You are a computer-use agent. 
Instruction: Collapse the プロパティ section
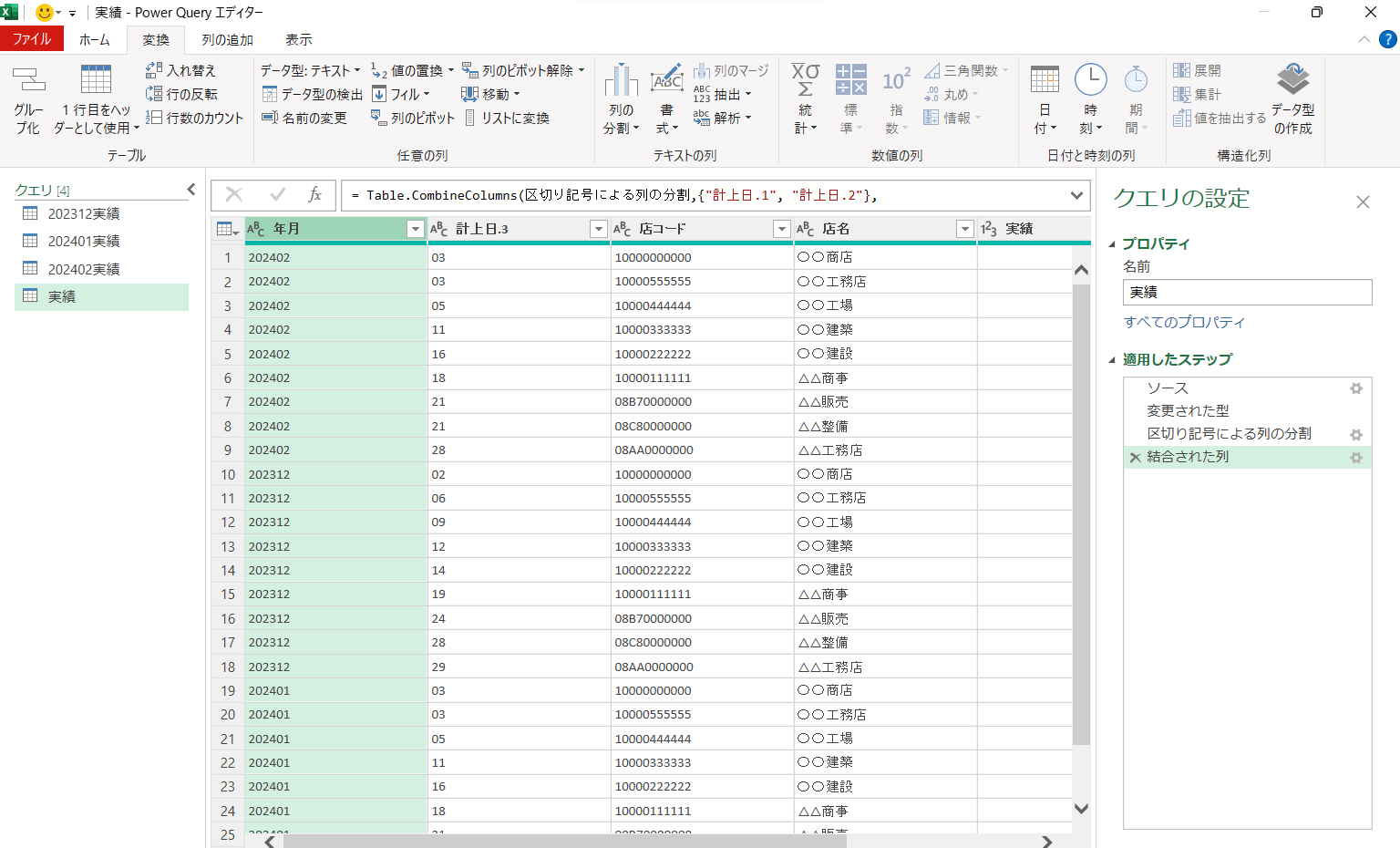point(1112,244)
